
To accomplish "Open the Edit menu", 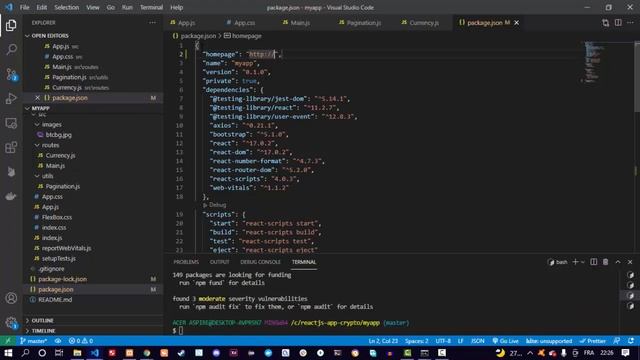I will [42, 7].
